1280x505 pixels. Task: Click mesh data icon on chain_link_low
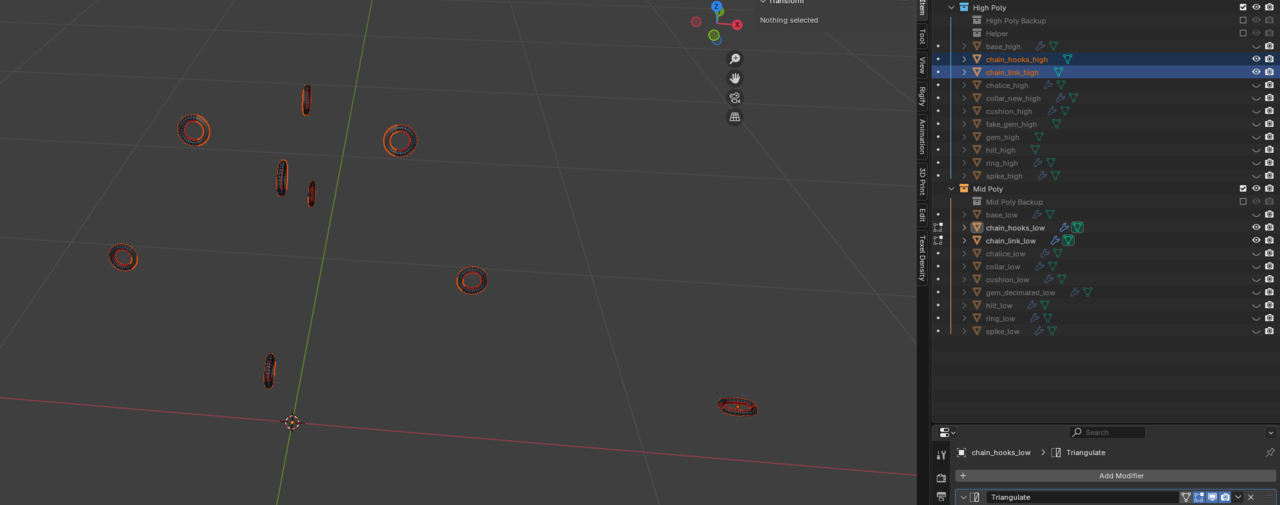1068,241
